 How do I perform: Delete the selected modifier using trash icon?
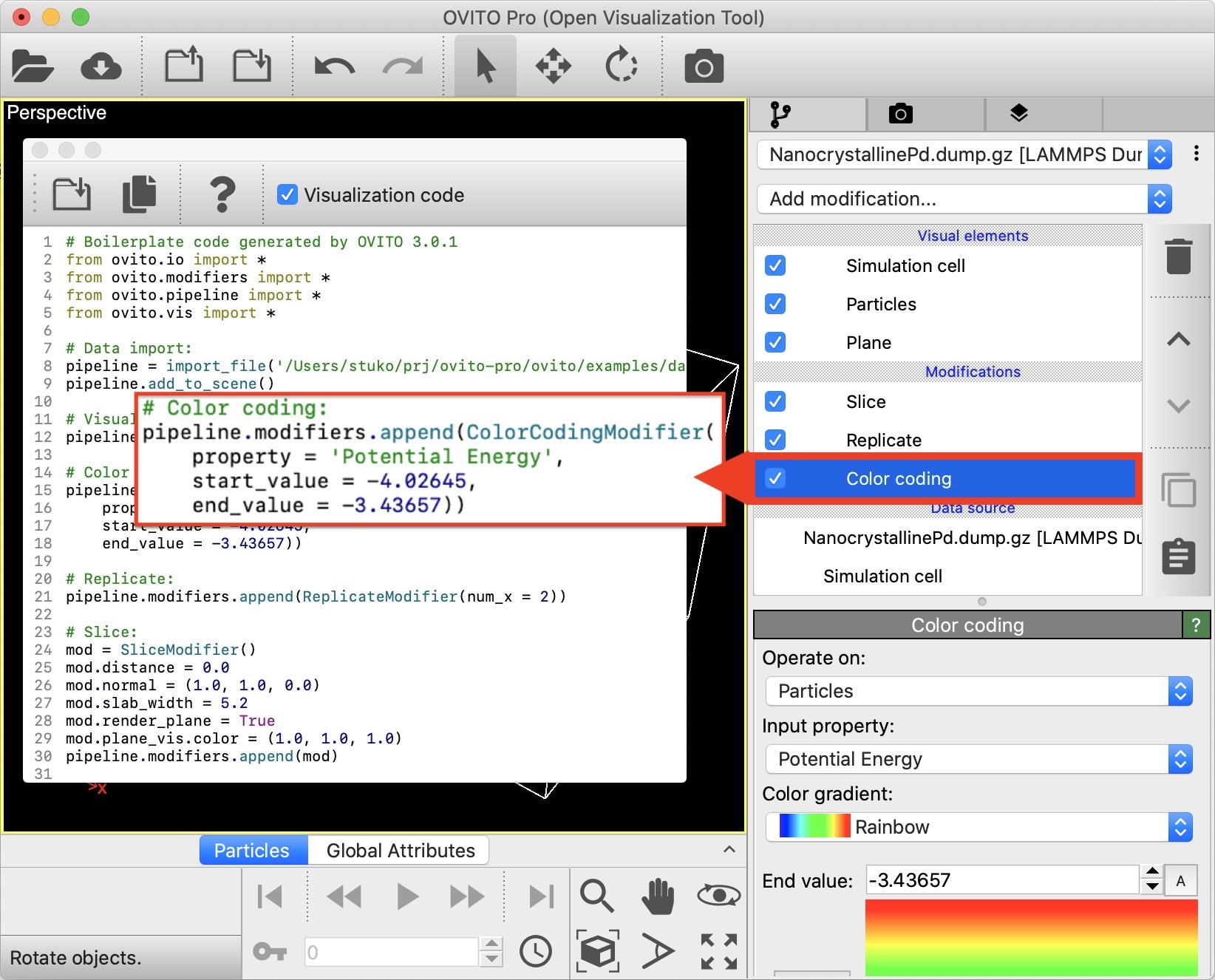point(1180,256)
